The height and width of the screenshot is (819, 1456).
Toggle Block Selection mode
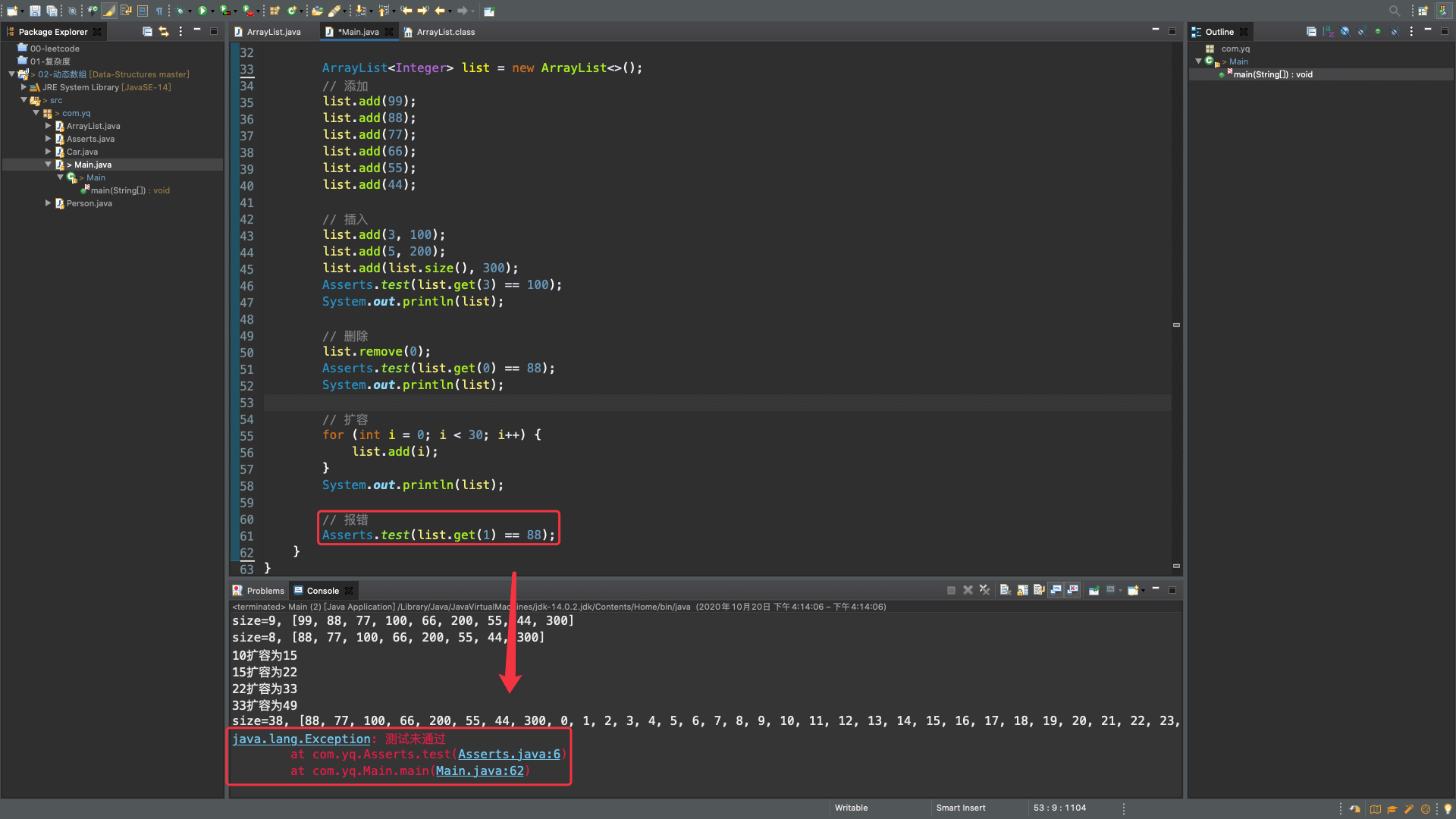pos(142,11)
